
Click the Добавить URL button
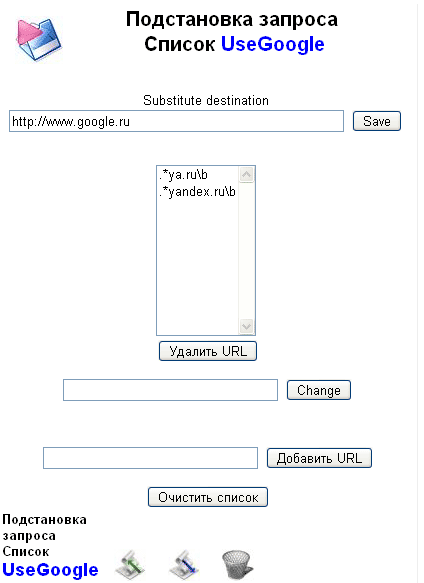click(319, 458)
